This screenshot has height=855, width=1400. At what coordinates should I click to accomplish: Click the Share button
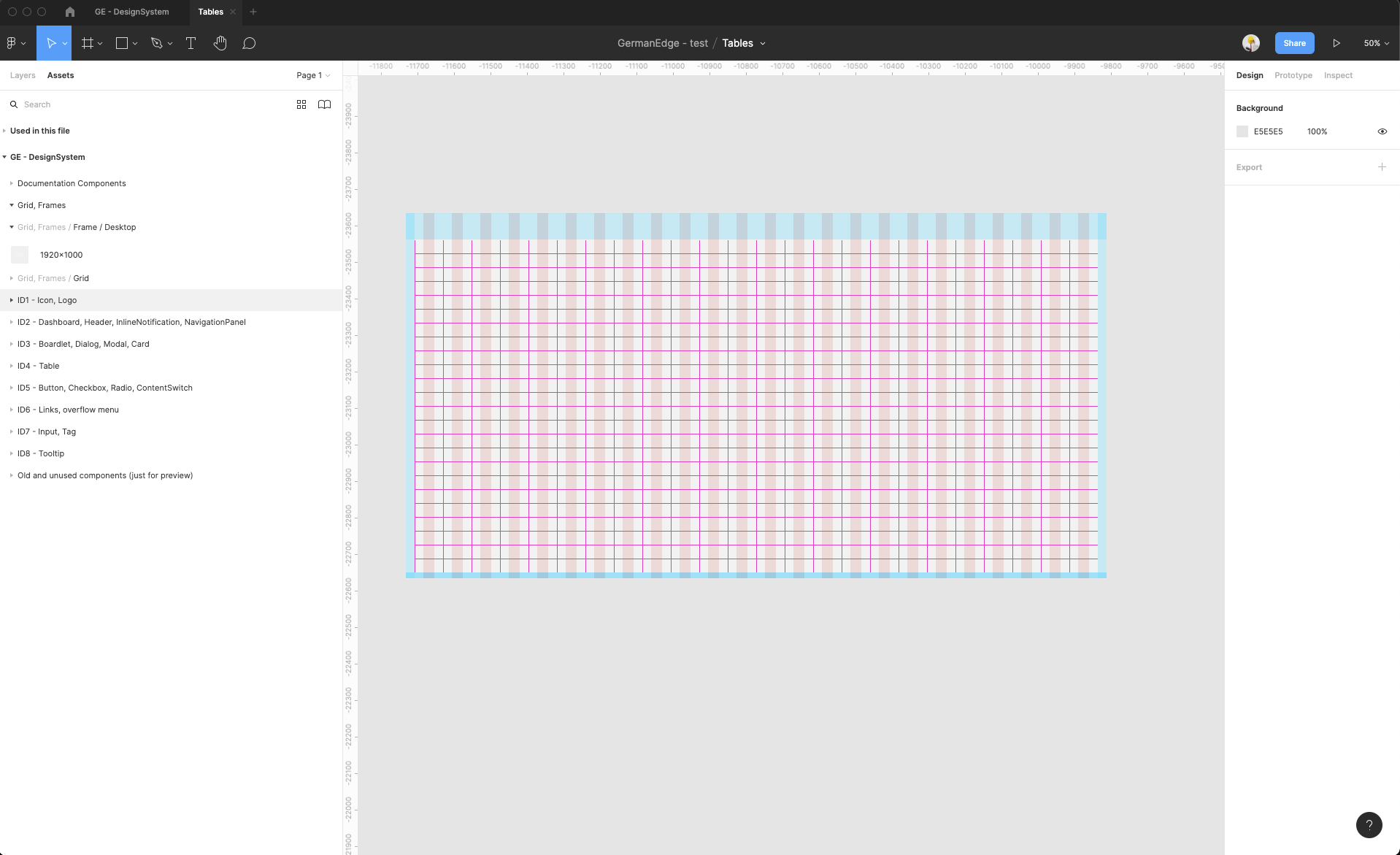point(1294,43)
